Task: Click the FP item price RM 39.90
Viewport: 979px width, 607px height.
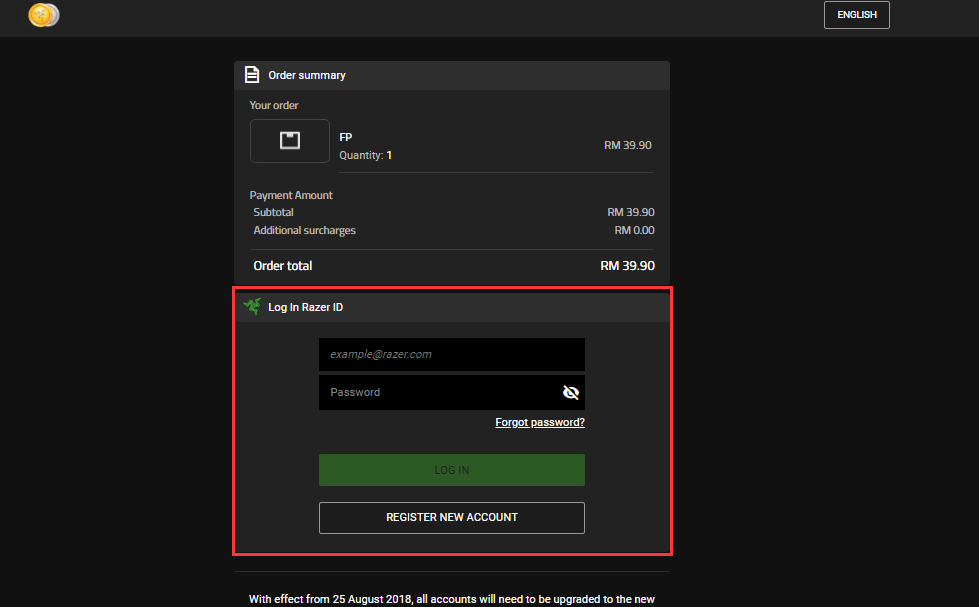Action: 627,145
